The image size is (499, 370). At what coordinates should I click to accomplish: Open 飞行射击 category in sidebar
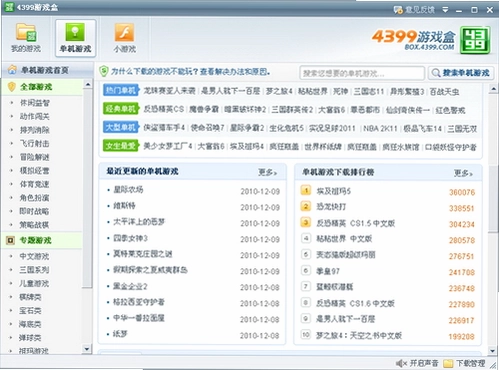tap(34, 144)
